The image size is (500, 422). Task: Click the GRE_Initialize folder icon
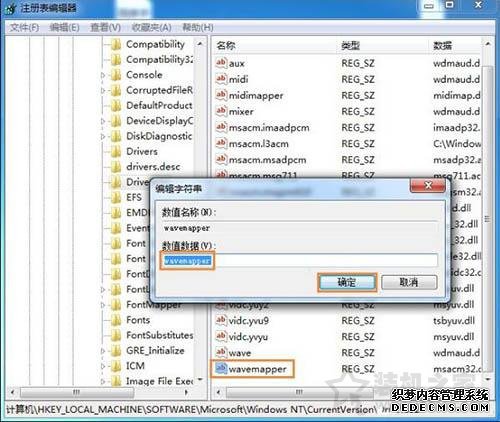tap(116, 351)
